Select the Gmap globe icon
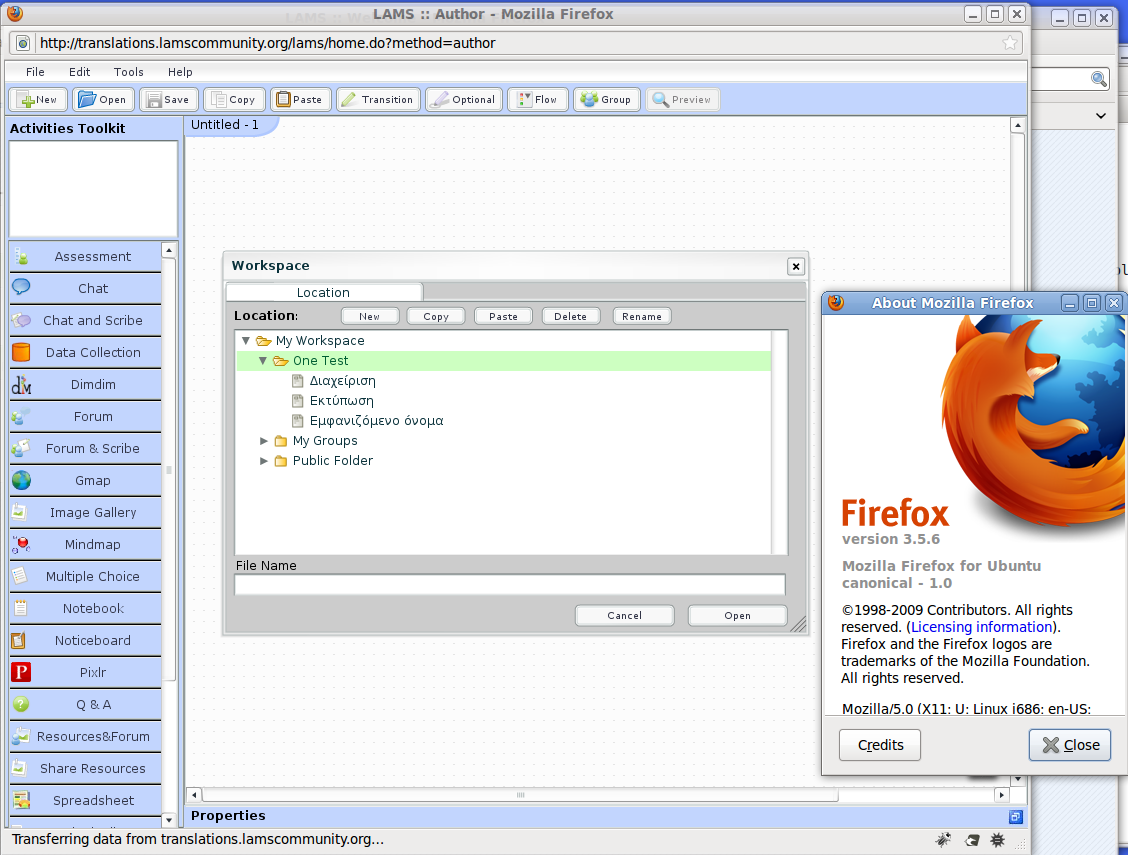Image resolution: width=1128 pixels, height=855 pixels. (x=21, y=480)
